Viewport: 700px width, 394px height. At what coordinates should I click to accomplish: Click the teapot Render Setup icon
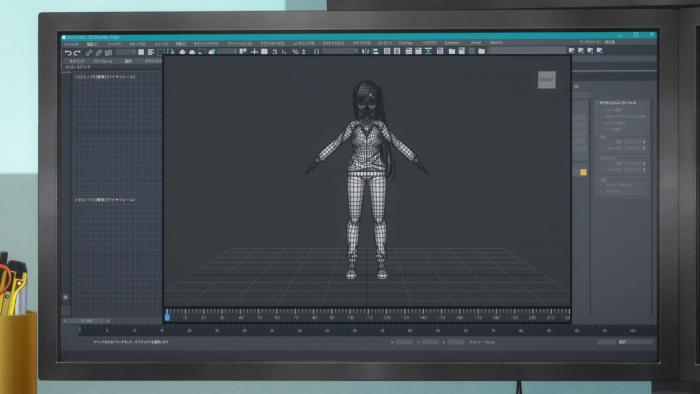tap(182, 52)
